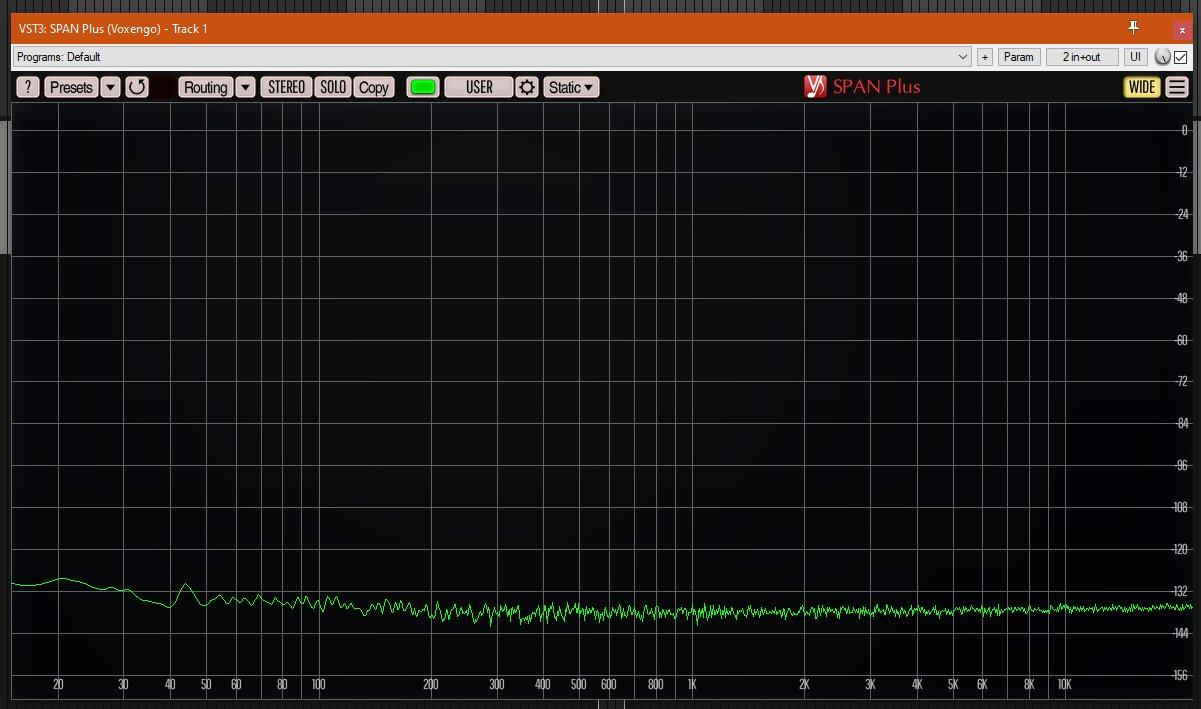Open the Static mode dropdown
Screen dimensions: 1201x709
click(x=572, y=87)
